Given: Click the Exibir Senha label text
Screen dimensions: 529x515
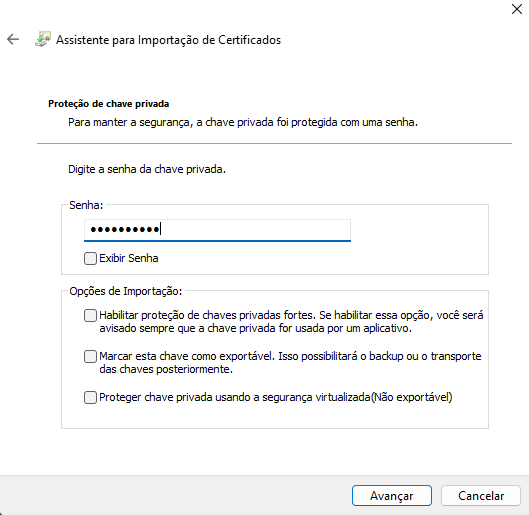Looking at the screenshot, I should 129,258.
